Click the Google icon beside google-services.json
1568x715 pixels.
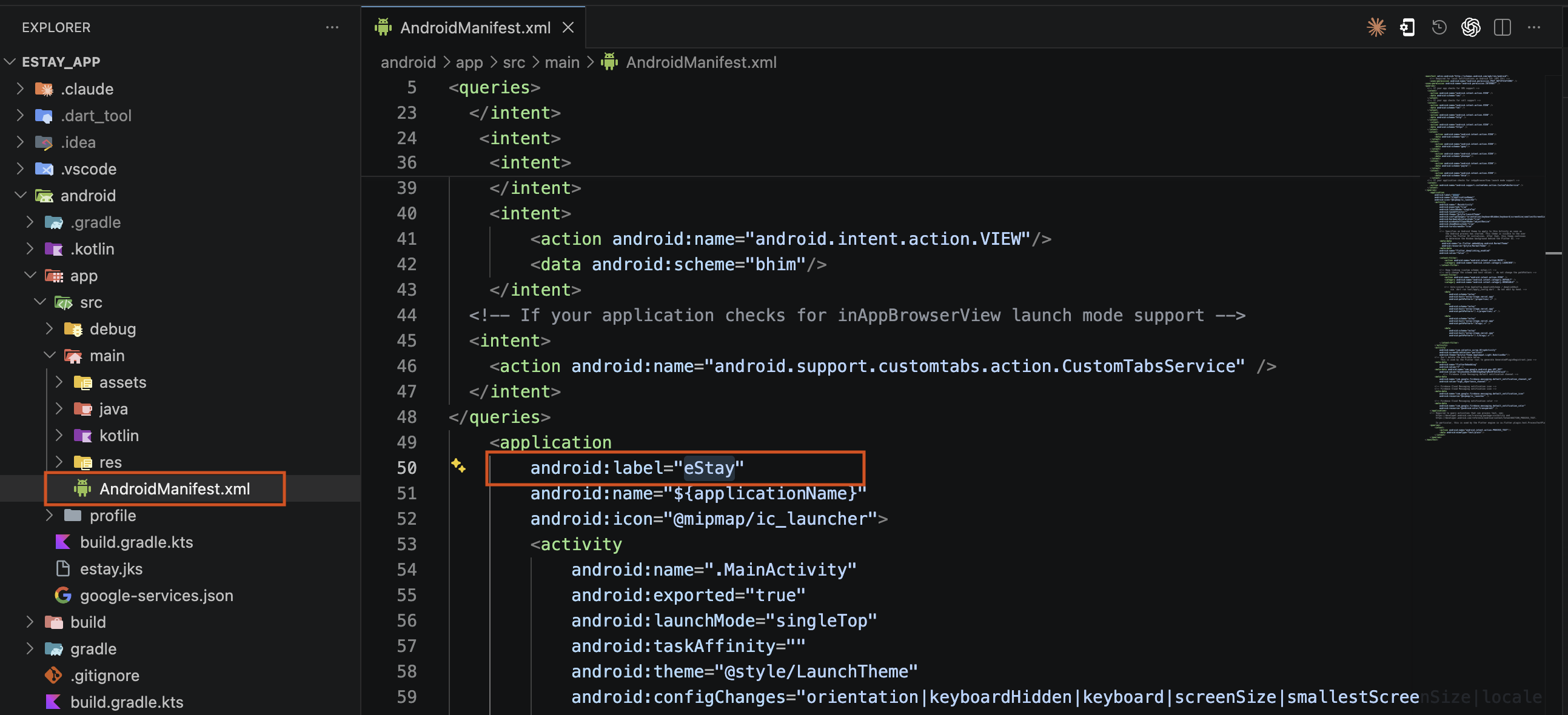tap(62, 594)
